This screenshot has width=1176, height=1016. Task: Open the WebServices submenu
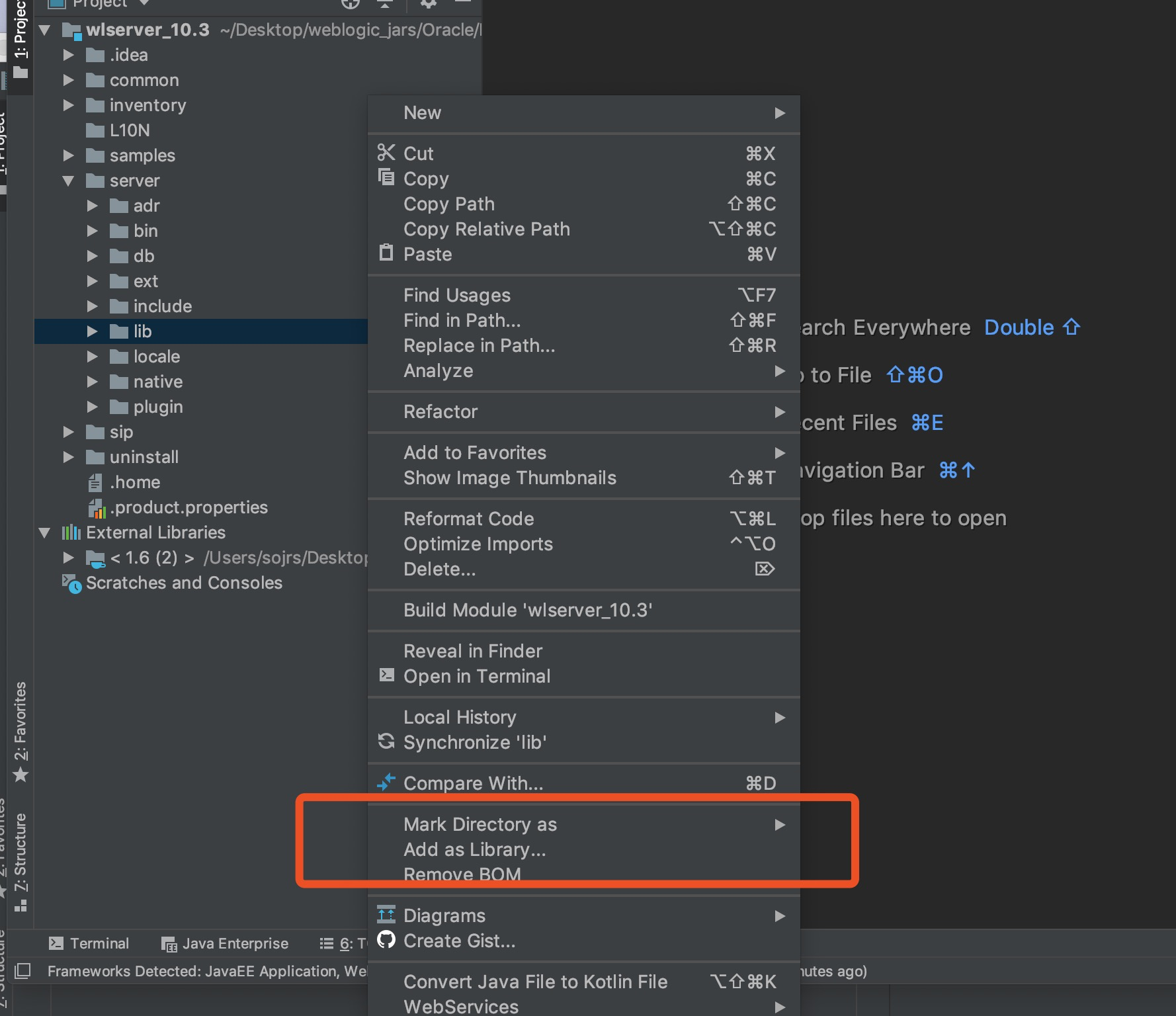584,1006
